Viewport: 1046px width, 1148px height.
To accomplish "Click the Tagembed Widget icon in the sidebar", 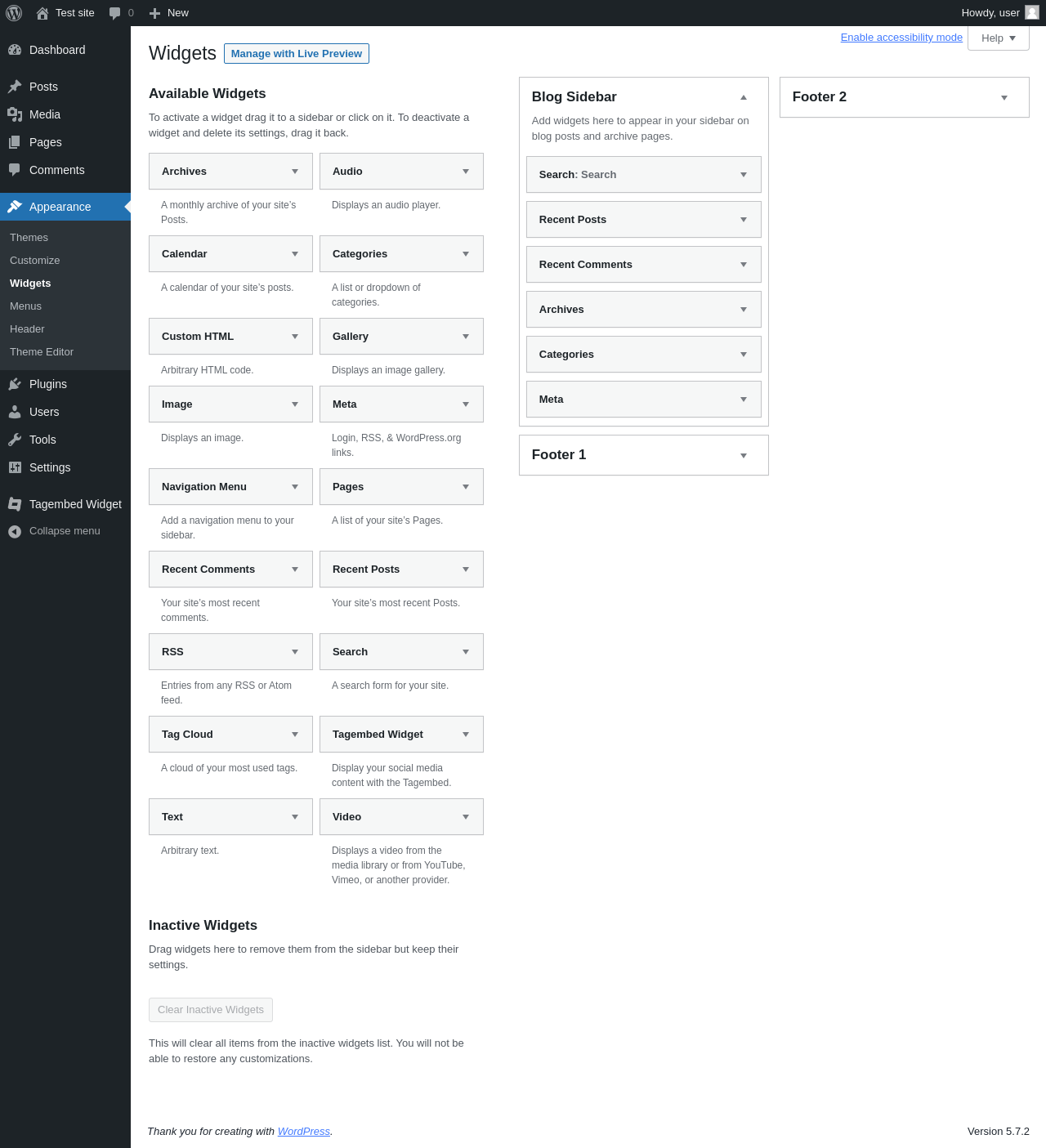I will pyautogui.click(x=15, y=504).
